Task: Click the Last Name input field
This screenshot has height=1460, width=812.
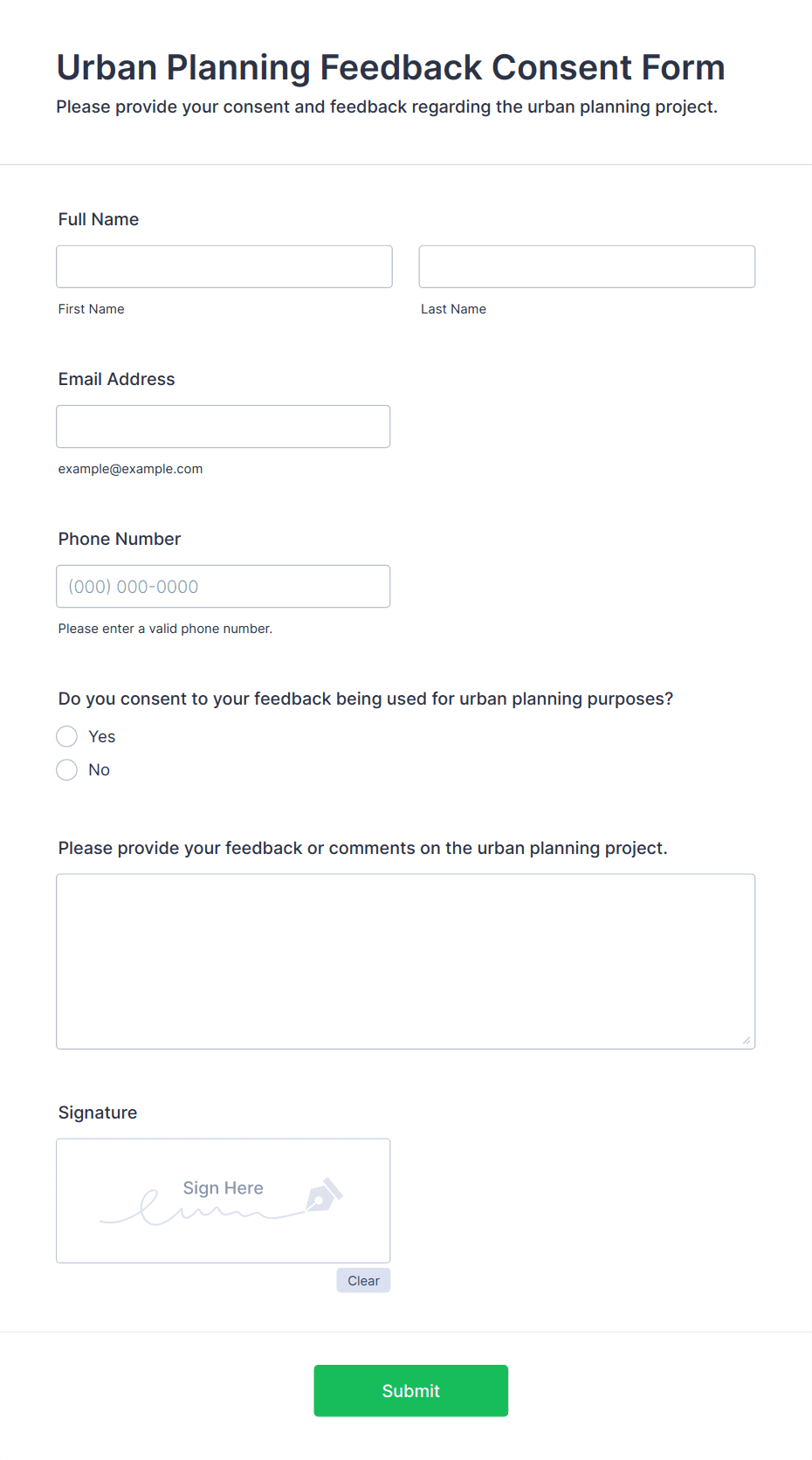Action: point(587,266)
